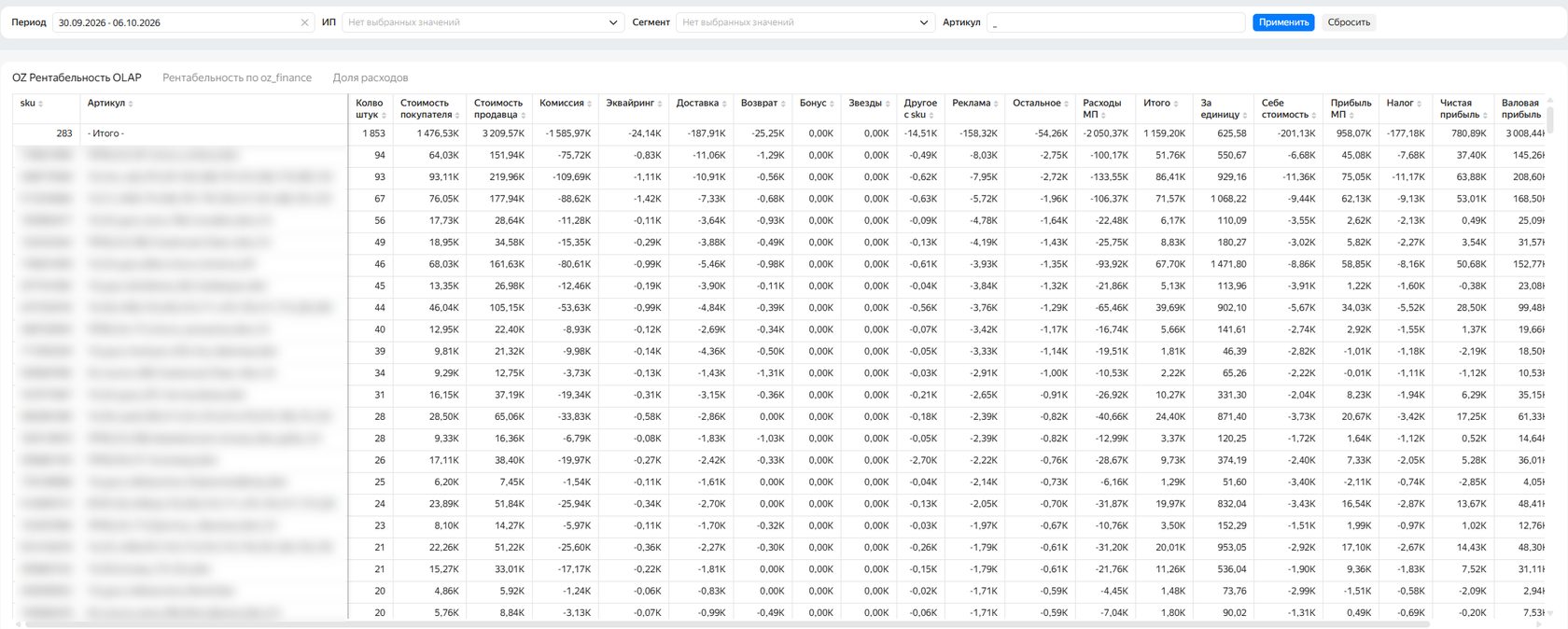Select per-unit value 625,58
Viewport: 1568px width, 629px height.
coord(1232,133)
